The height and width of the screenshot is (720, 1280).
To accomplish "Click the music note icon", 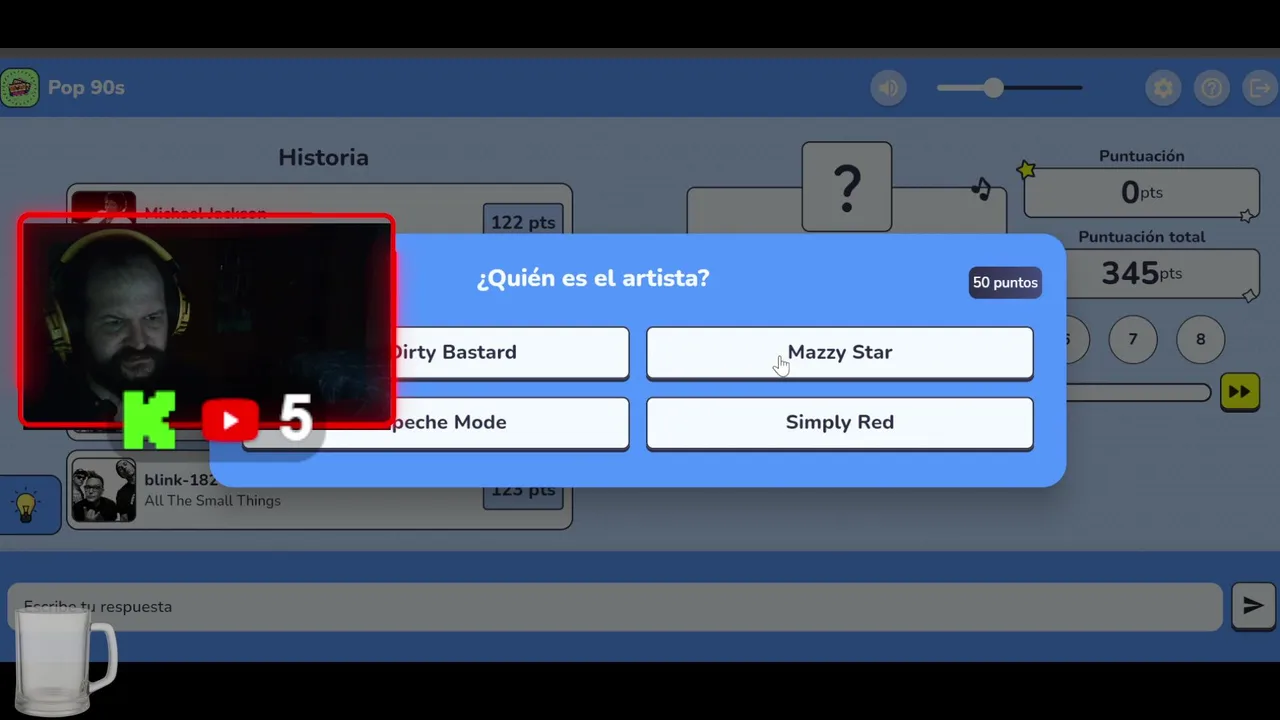I will point(982,188).
